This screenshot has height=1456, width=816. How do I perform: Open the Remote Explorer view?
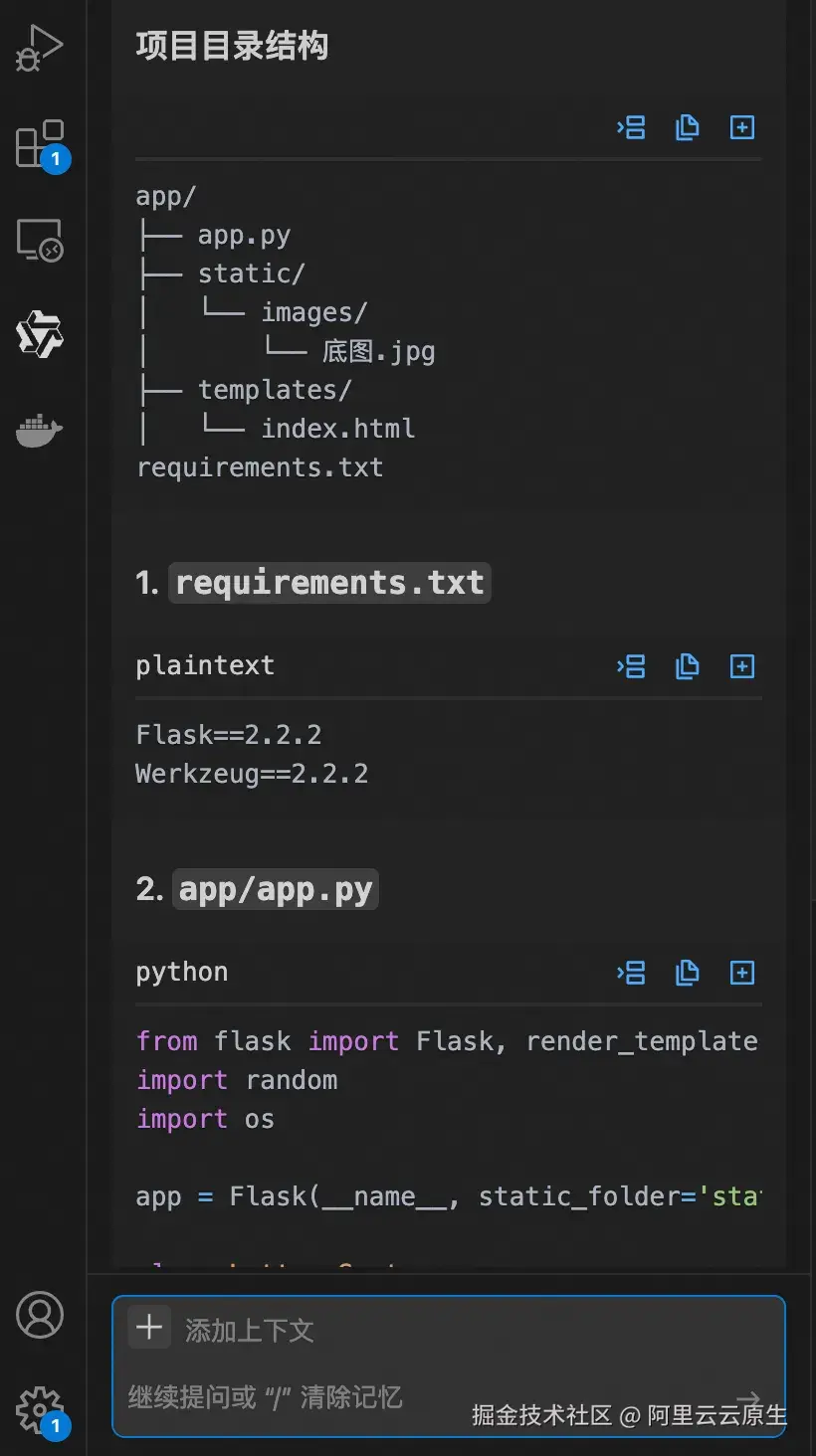coord(40,240)
